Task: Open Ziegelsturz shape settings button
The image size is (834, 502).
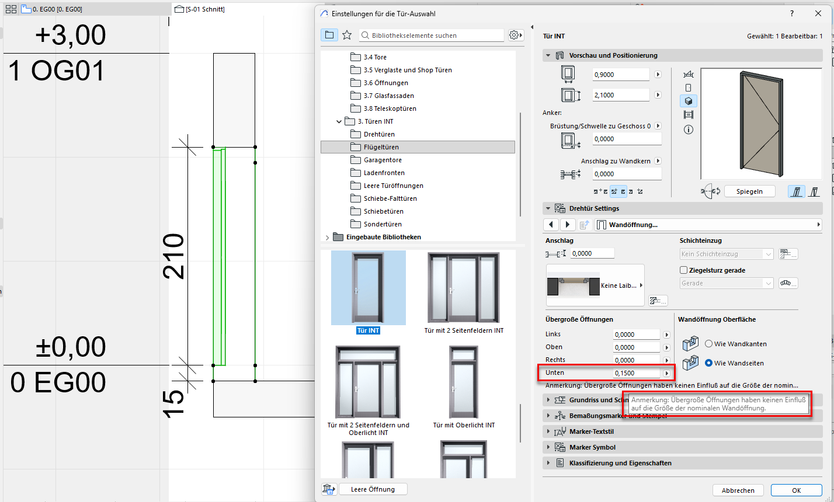Action: tap(788, 283)
